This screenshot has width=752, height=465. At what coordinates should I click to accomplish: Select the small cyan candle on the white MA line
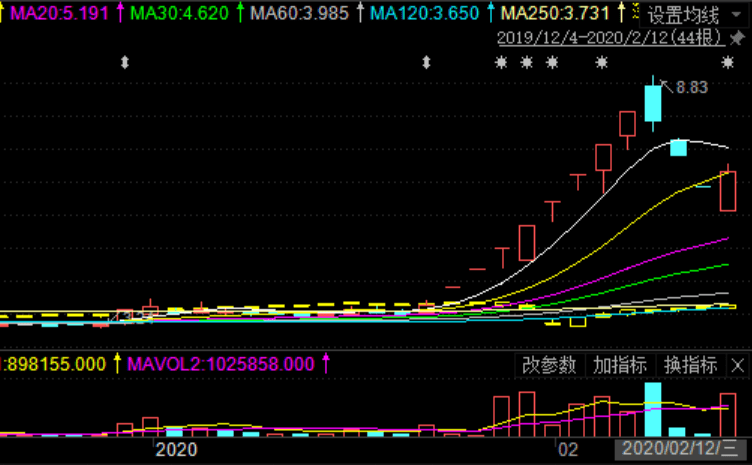tap(678, 147)
